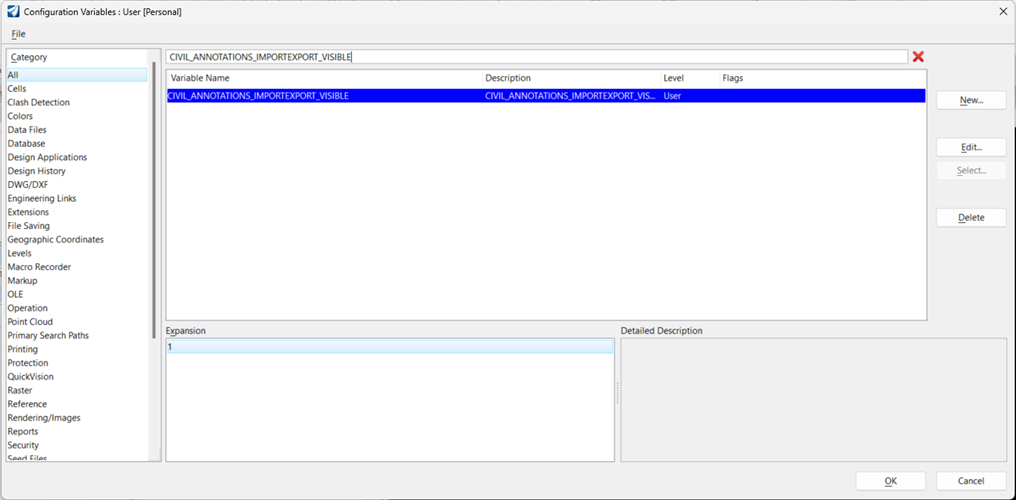Viewport: 1016px width, 500px height.
Task: Click the Delete button
Action: [x=971, y=218]
